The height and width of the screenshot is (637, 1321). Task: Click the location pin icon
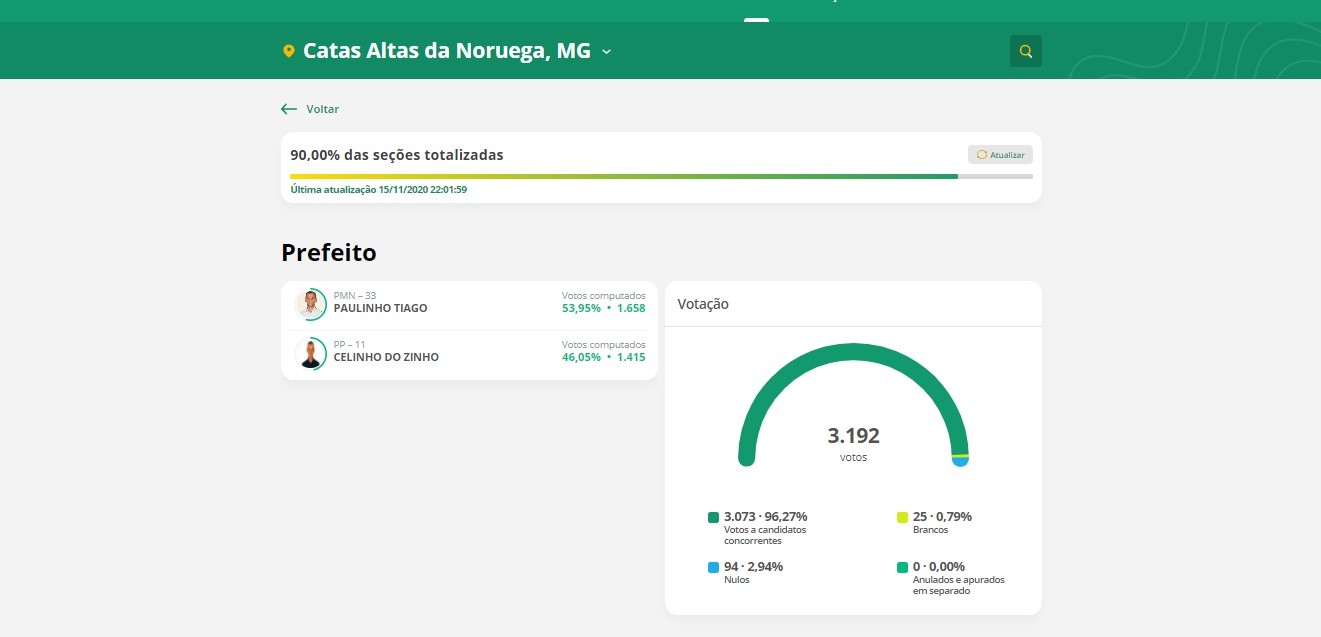(x=289, y=51)
